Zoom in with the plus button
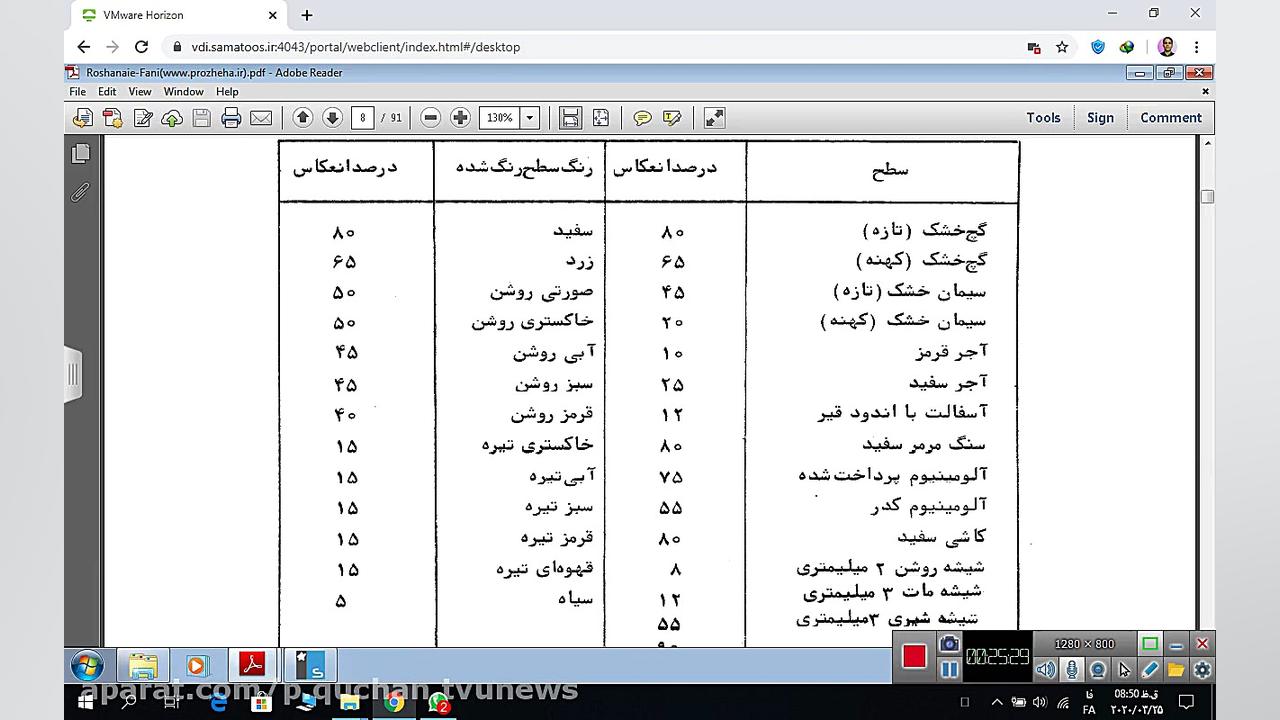Viewport: 1280px width, 720px height. tap(460, 118)
